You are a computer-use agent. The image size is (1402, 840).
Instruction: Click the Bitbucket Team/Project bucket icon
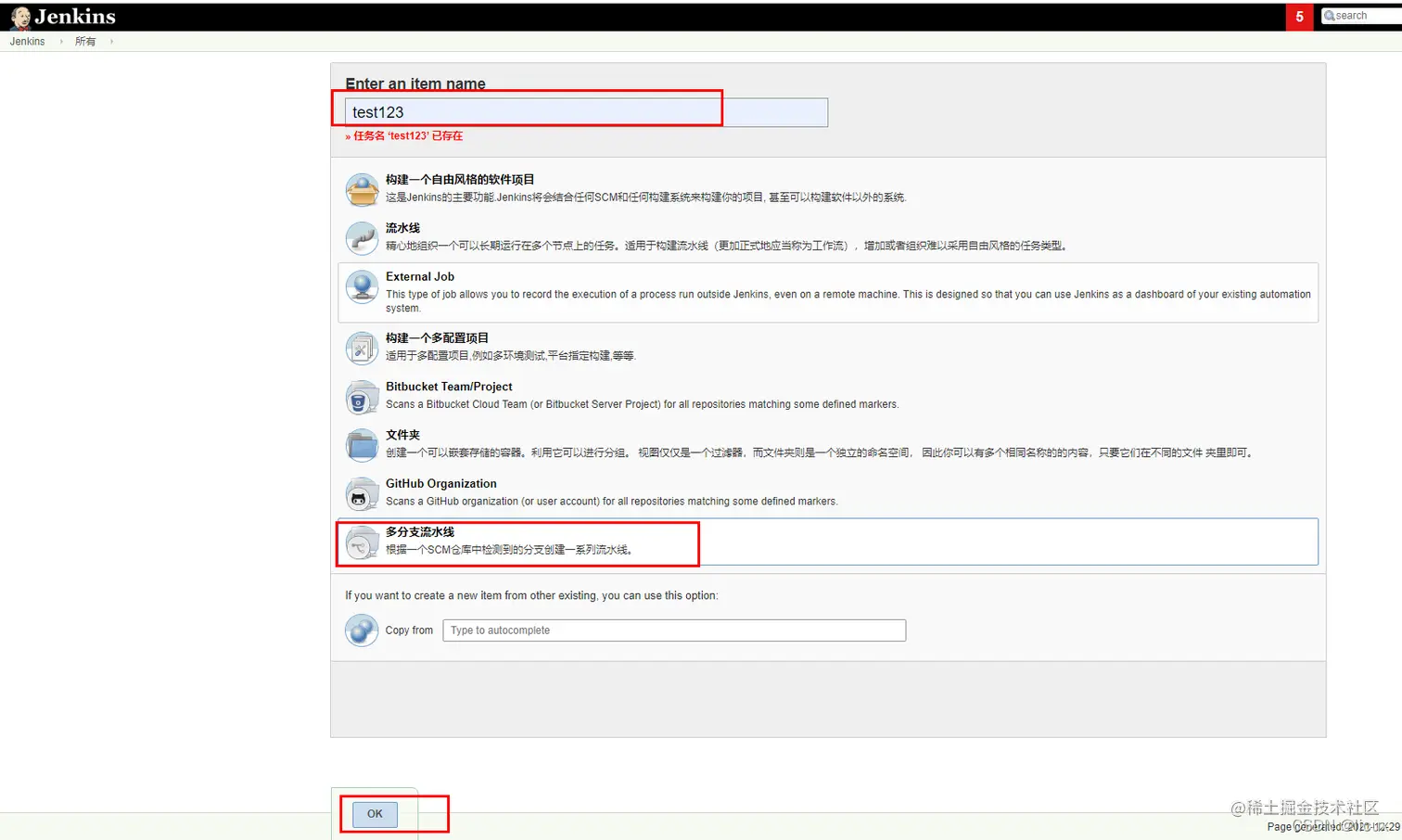pyautogui.click(x=362, y=397)
